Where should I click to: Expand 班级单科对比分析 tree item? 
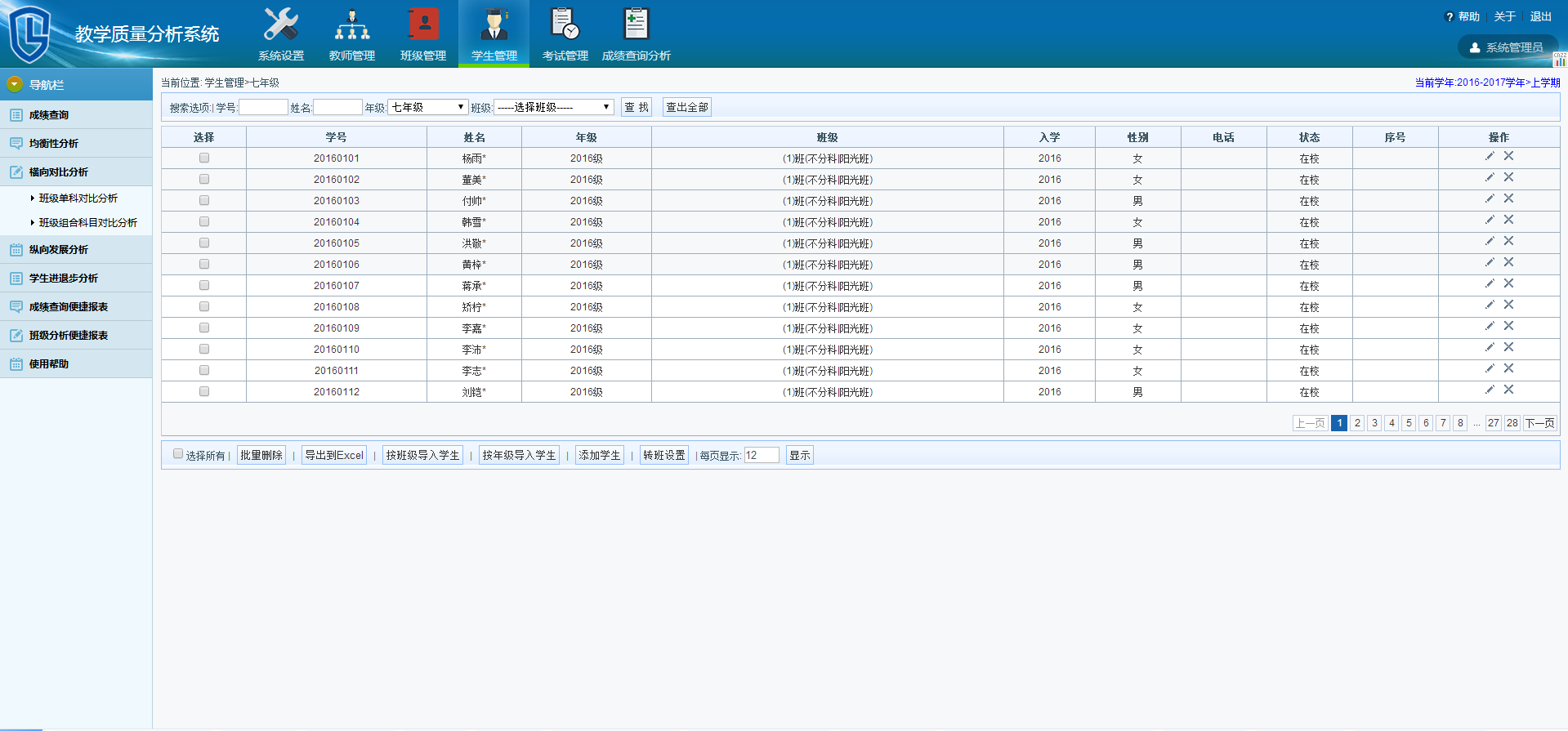(x=78, y=198)
